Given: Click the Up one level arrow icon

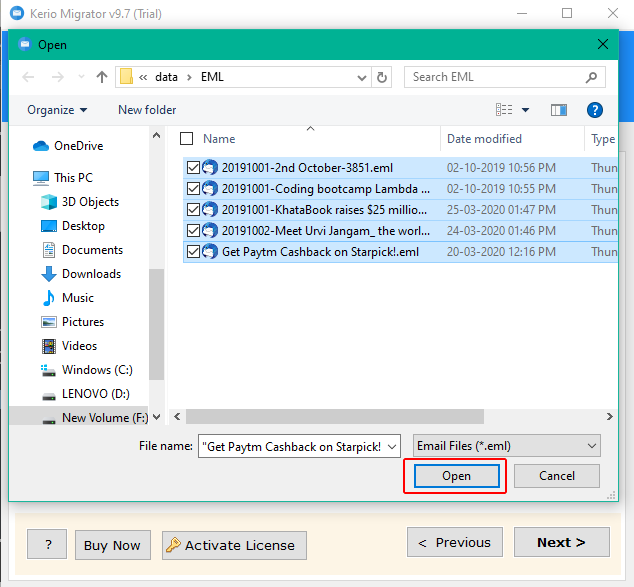Looking at the screenshot, I should click(102, 77).
